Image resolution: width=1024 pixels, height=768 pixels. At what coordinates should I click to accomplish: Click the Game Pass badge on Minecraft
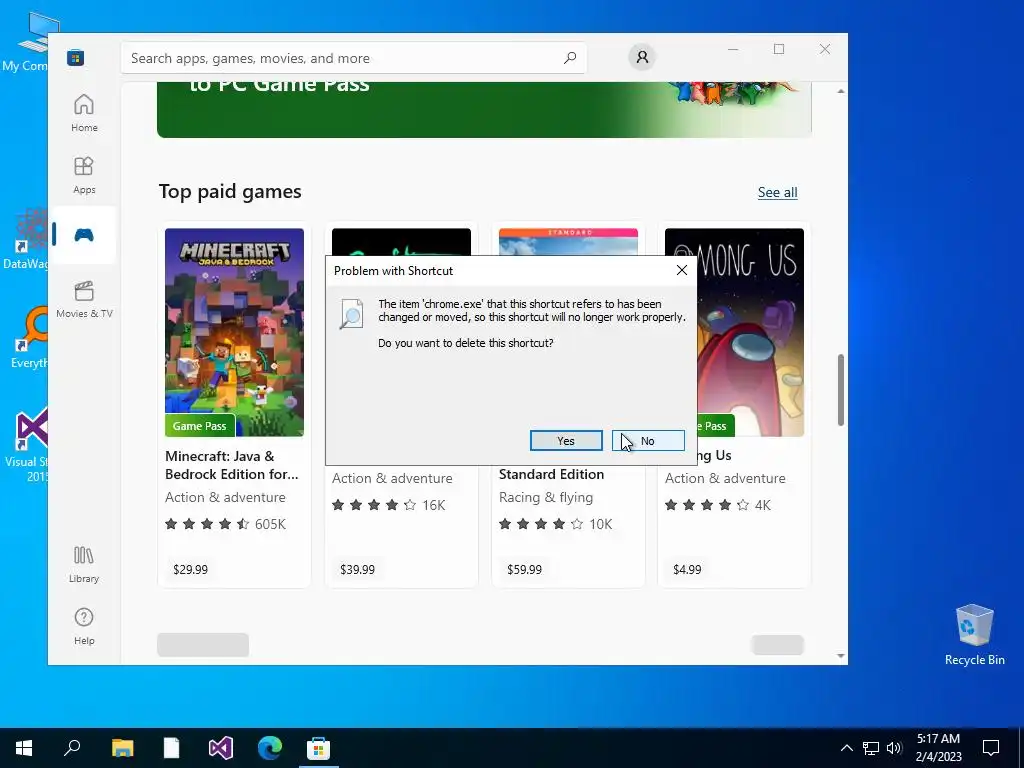[x=200, y=426]
